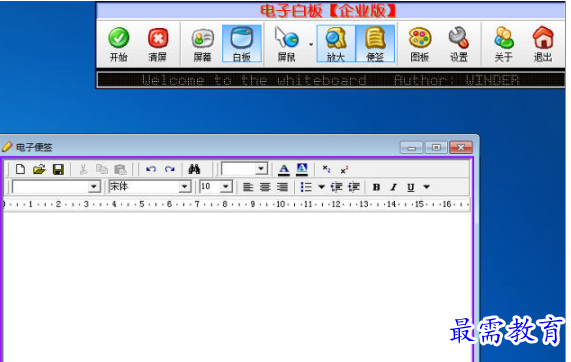Toggle the 白板 whiteboard mode
Screen dimensions: 571x362
tap(242, 44)
